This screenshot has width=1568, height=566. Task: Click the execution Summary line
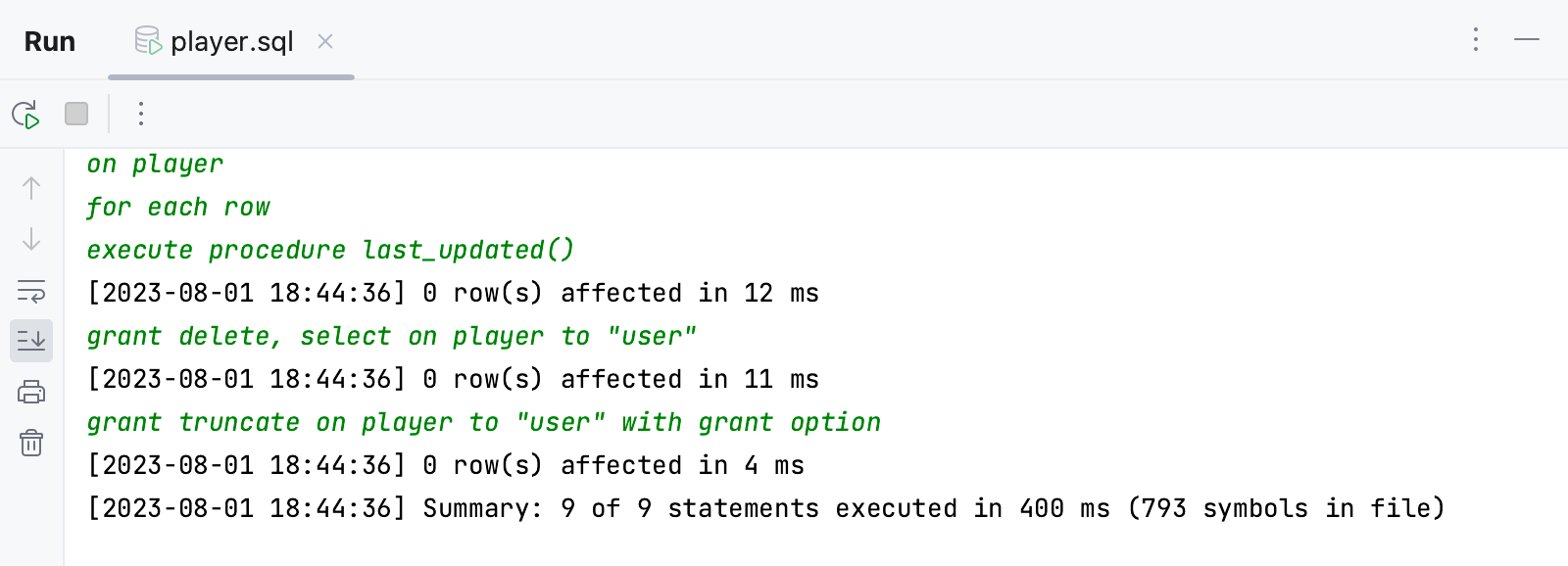(x=764, y=508)
